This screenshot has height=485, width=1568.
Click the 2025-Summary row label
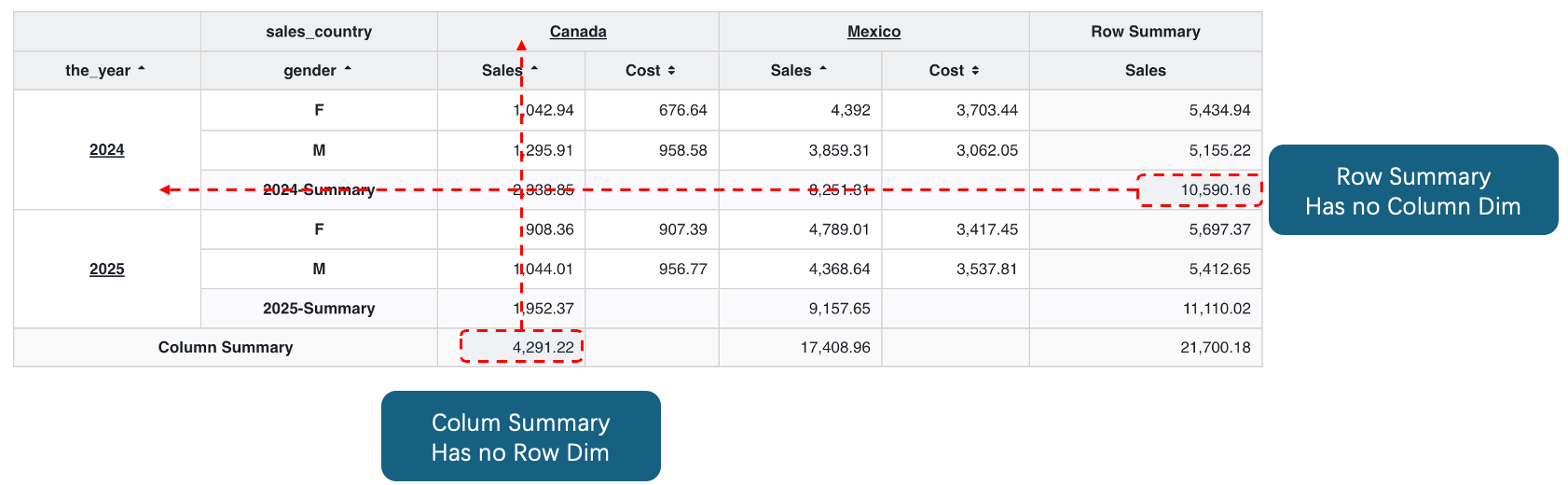(319, 309)
